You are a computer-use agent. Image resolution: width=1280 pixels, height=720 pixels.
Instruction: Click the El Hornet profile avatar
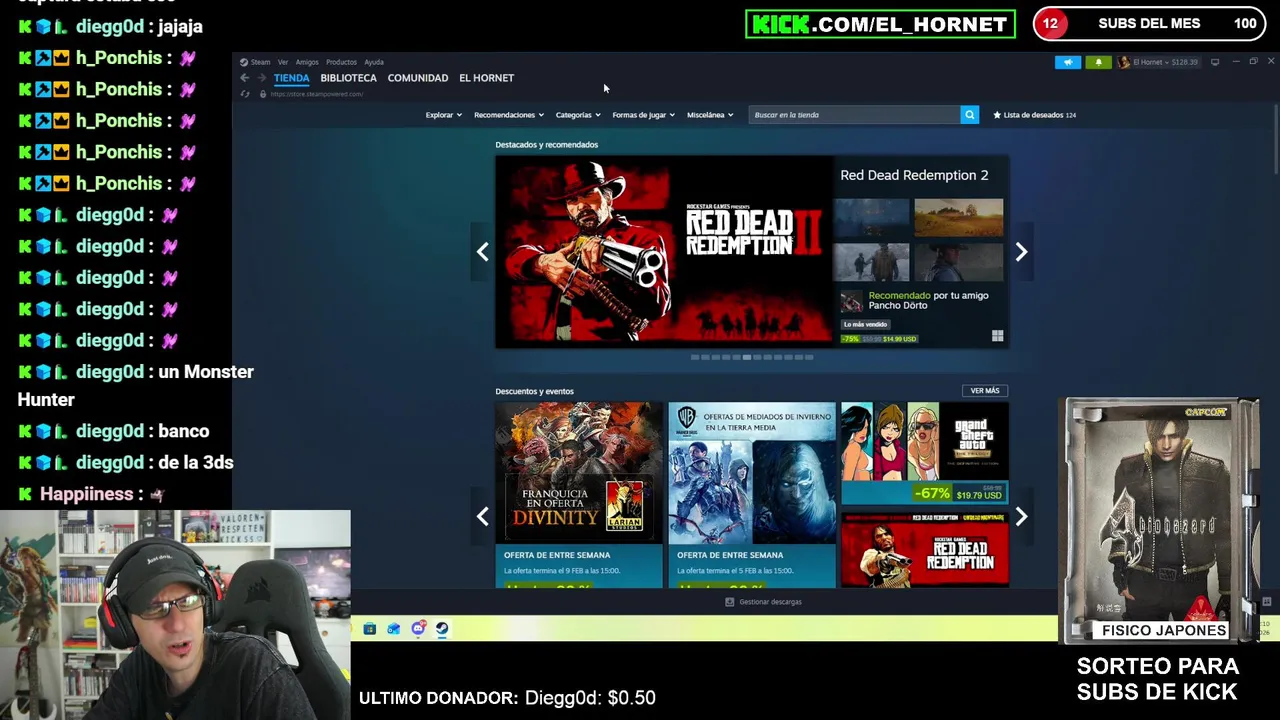[x=1124, y=62]
